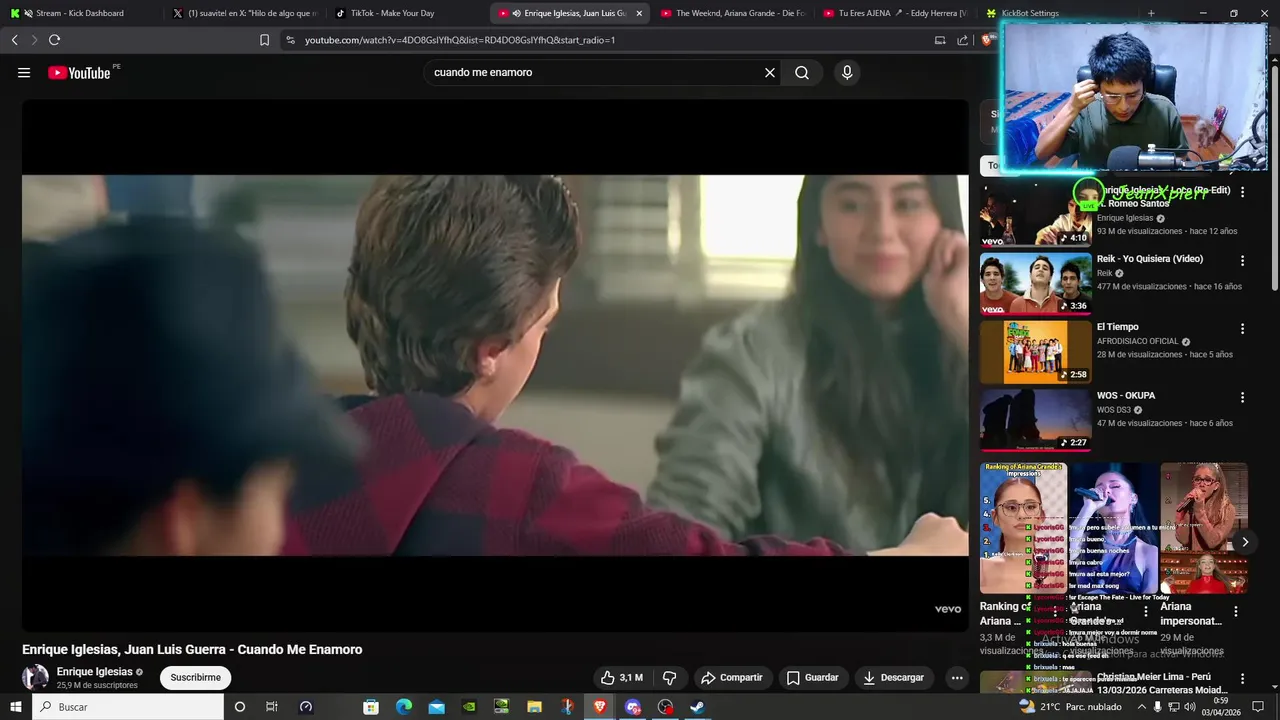Open options menu for El Tiempo
1280x720 pixels.
1243,328
